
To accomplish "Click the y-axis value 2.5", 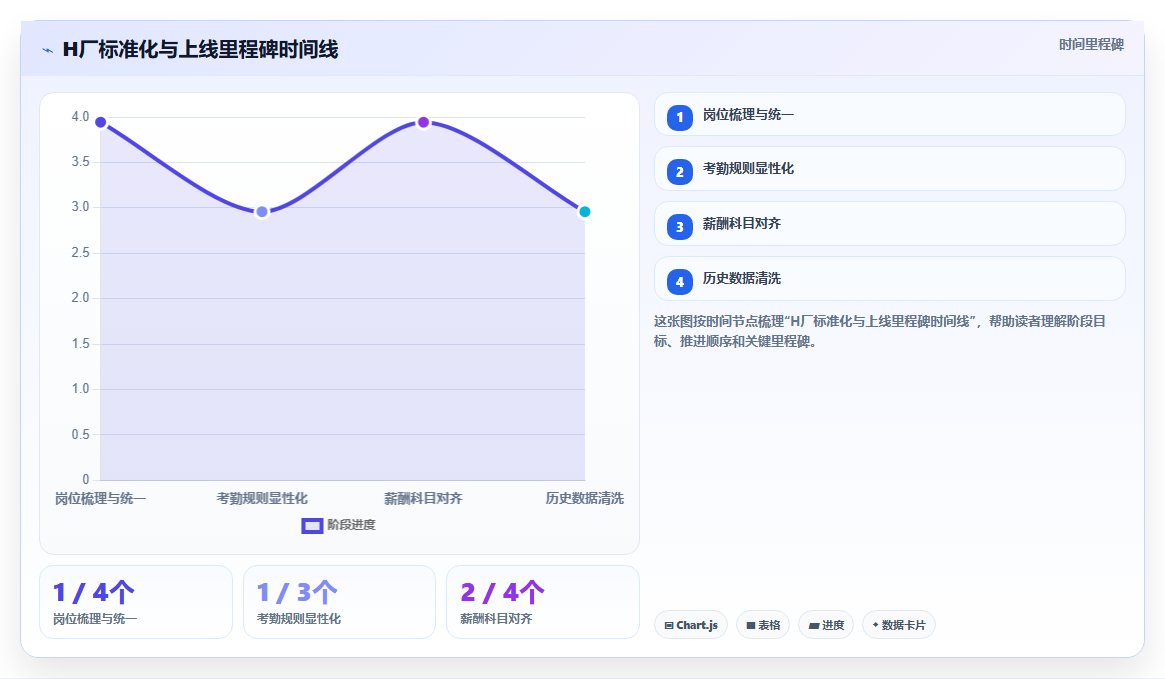I will [80, 253].
